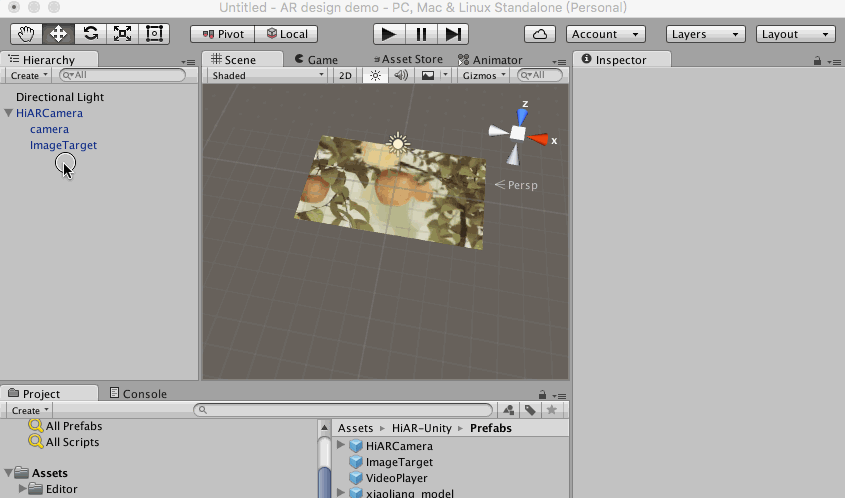845x498 pixels.
Task: Click the Pause button
Action: (421, 34)
